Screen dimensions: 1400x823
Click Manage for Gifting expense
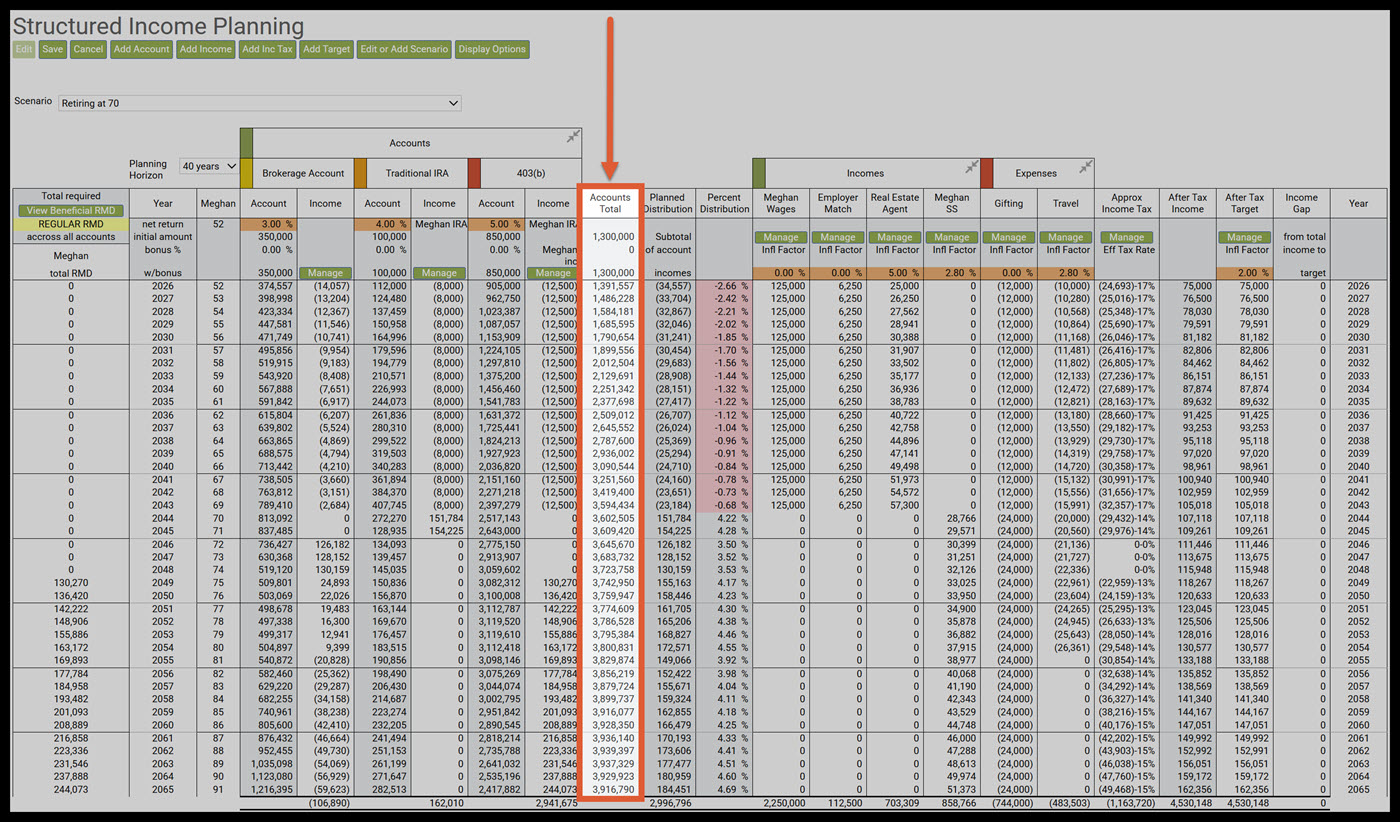click(1008, 237)
